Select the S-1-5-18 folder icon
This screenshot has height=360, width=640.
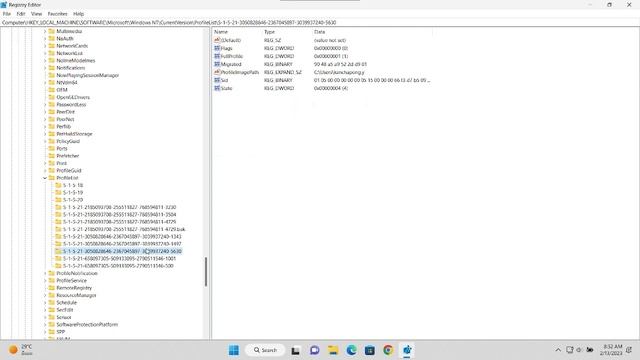58,185
